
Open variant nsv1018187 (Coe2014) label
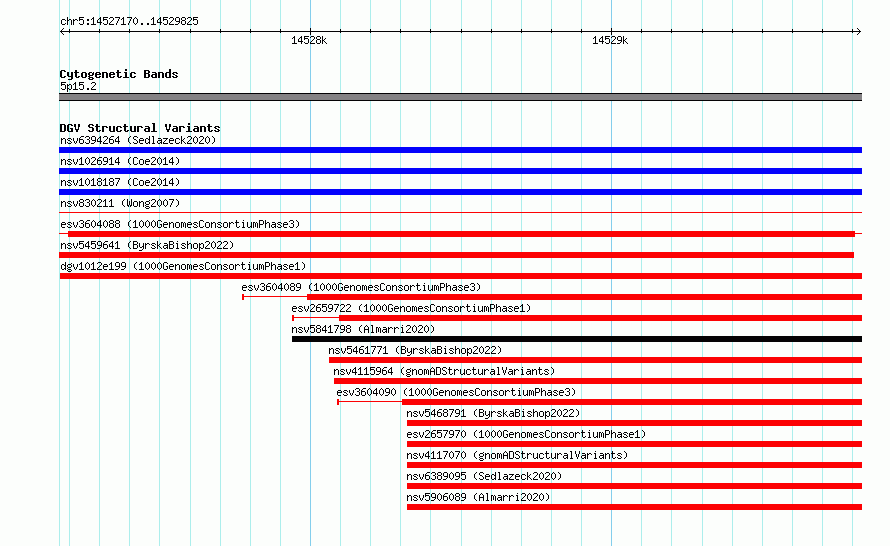pyautogui.click(x=120, y=182)
